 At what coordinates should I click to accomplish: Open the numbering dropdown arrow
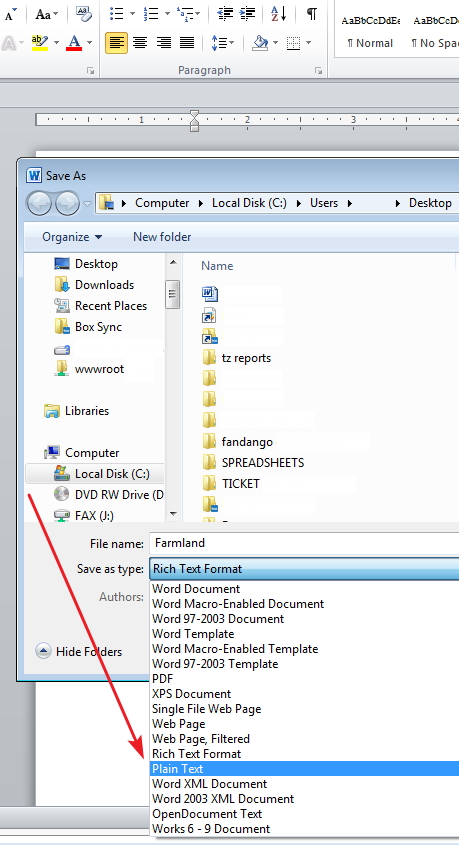(x=167, y=14)
